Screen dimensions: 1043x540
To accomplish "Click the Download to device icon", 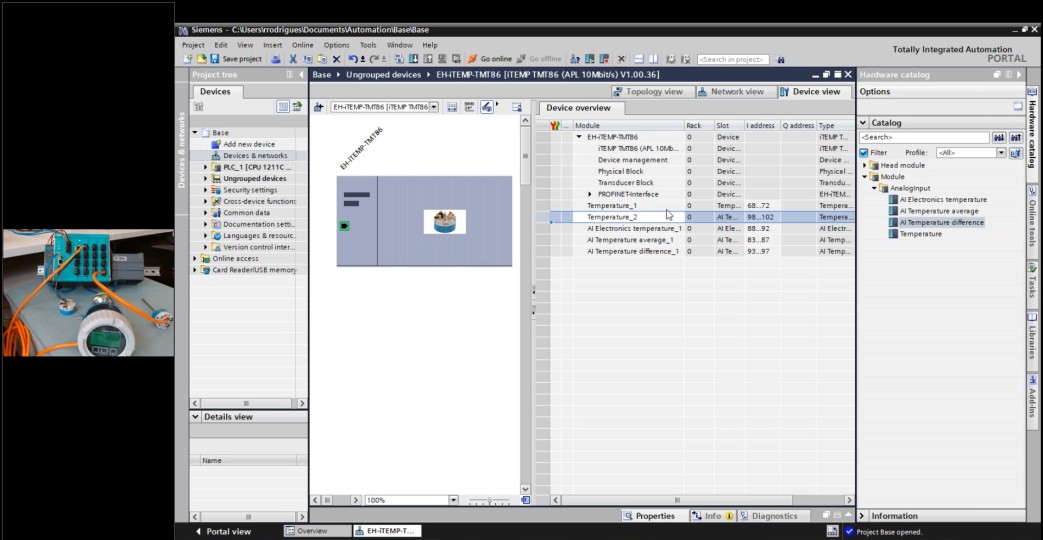I will click(x=414, y=59).
